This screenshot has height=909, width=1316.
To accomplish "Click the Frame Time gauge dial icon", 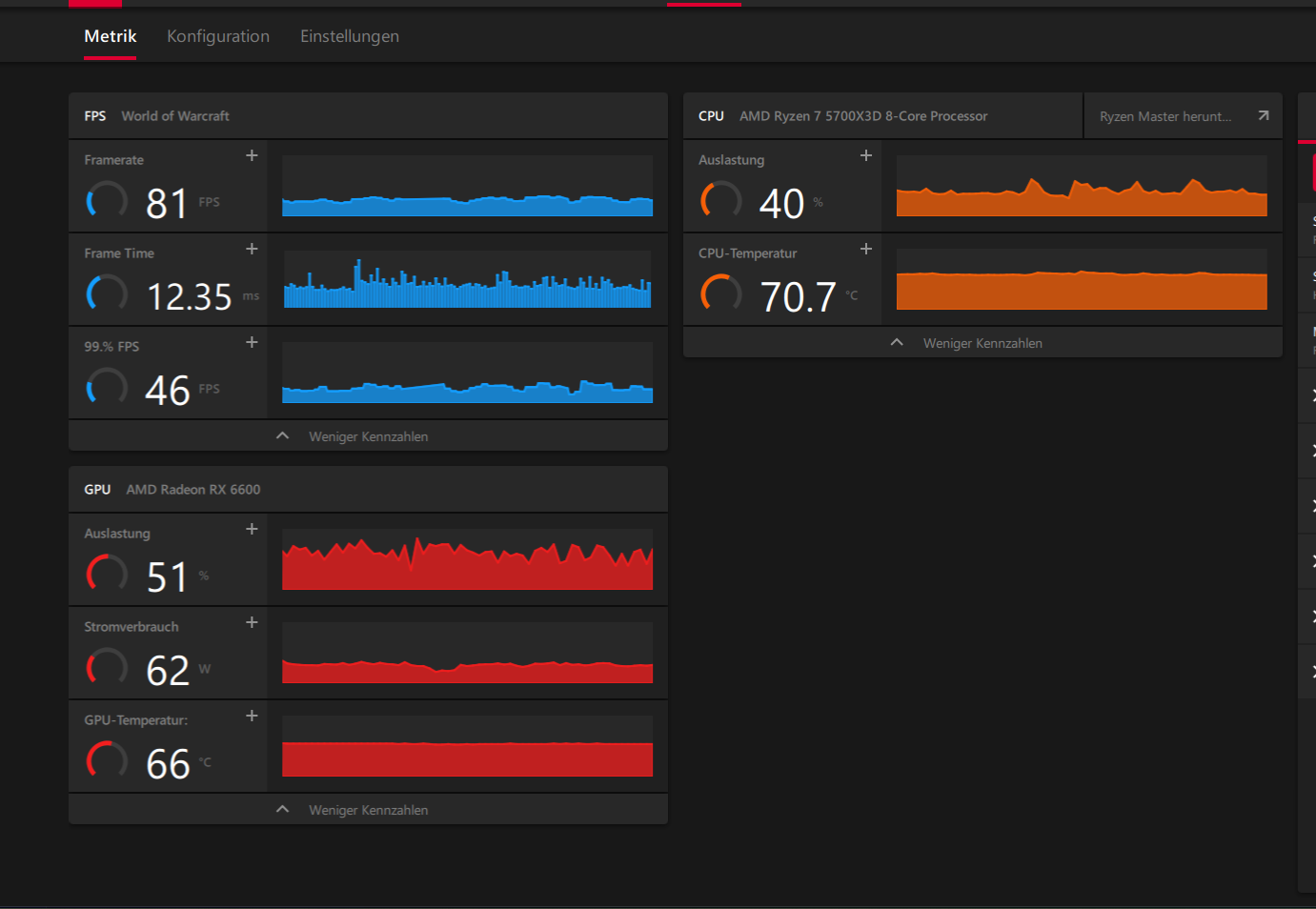I will pos(107,294).
